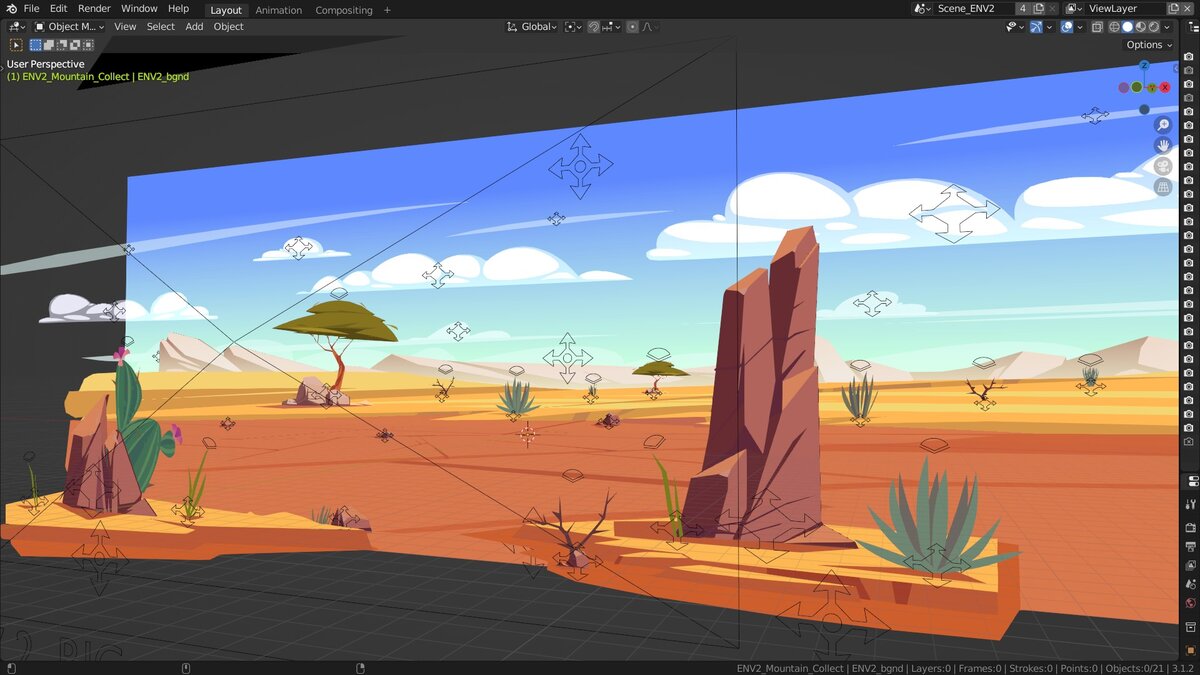
Task: Expand the Options dropdown
Action: (1149, 45)
